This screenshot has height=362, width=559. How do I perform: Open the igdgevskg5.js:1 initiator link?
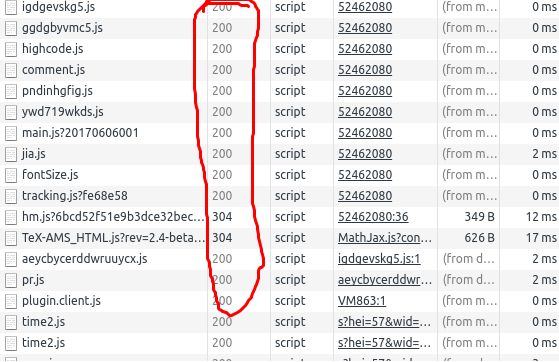click(379, 259)
